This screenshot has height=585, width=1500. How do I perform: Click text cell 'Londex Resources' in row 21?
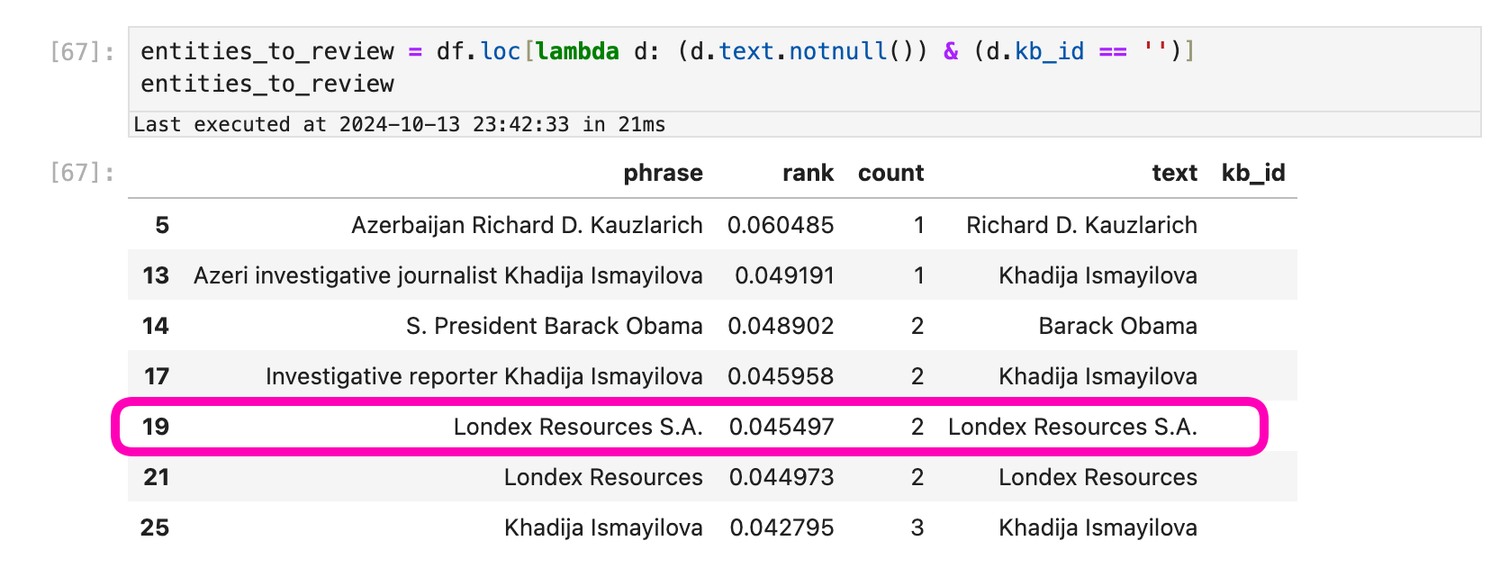(x=1098, y=477)
